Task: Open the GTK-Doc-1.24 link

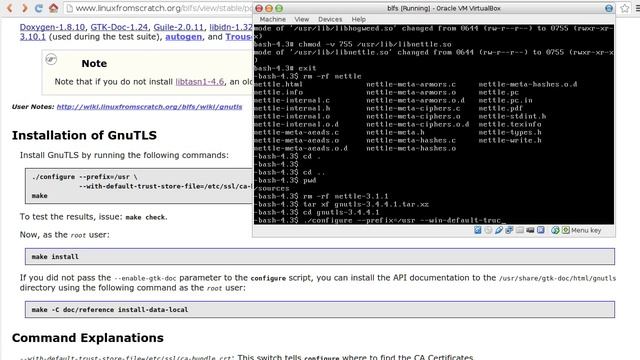Action: tap(119, 27)
